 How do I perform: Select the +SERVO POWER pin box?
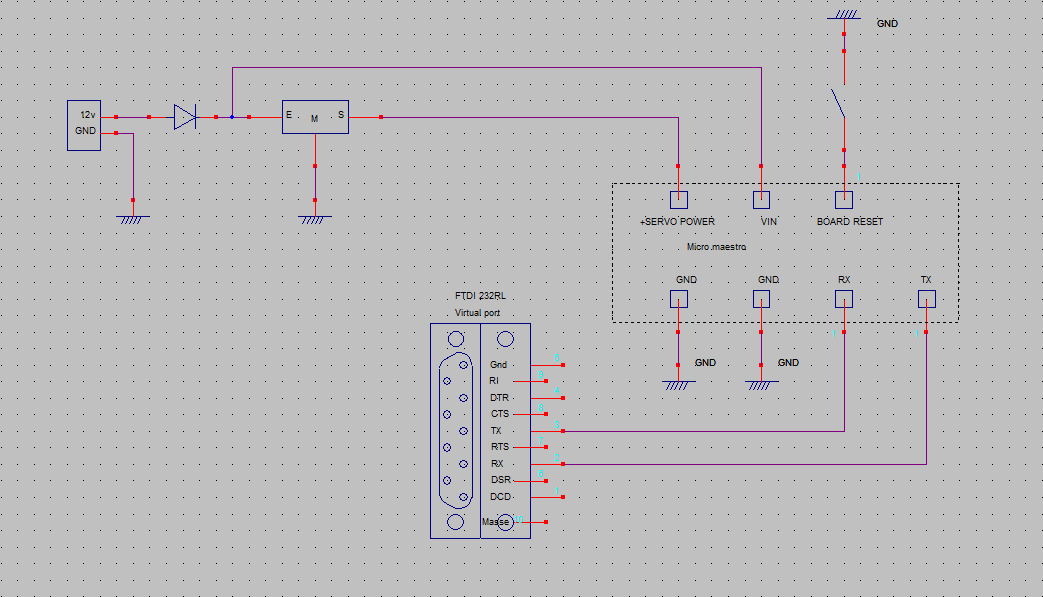[678, 199]
